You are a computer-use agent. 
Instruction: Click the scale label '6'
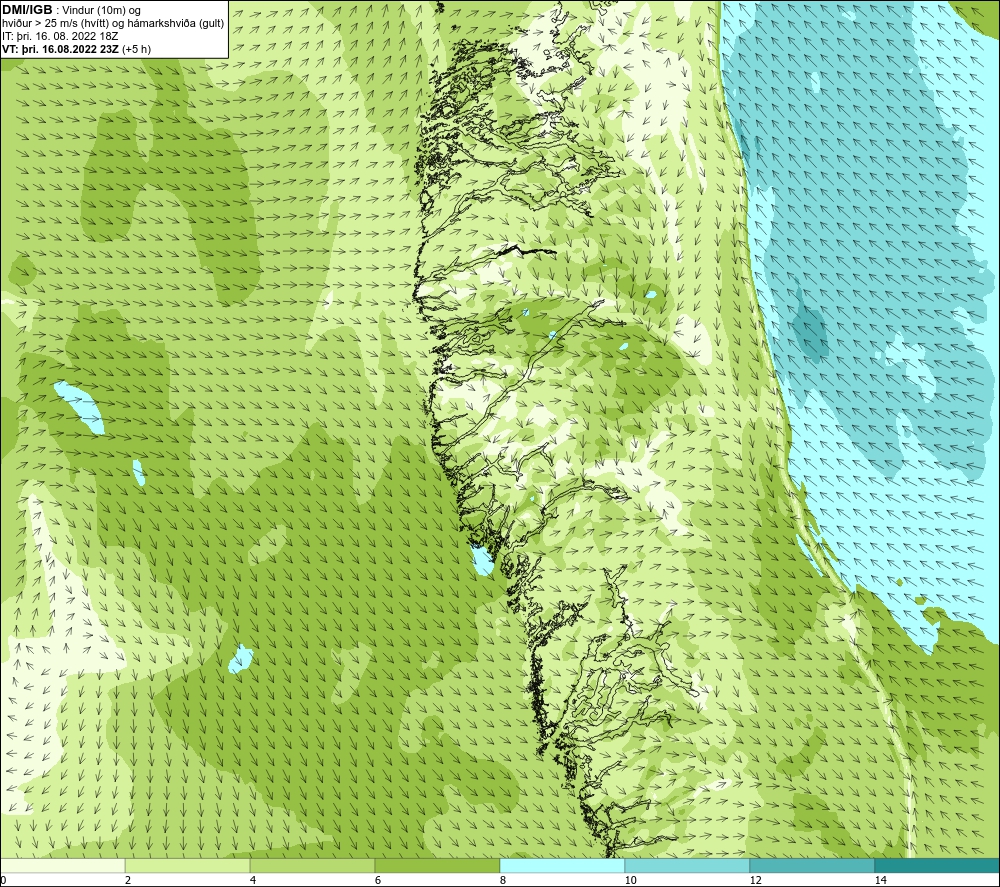coord(378,880)
